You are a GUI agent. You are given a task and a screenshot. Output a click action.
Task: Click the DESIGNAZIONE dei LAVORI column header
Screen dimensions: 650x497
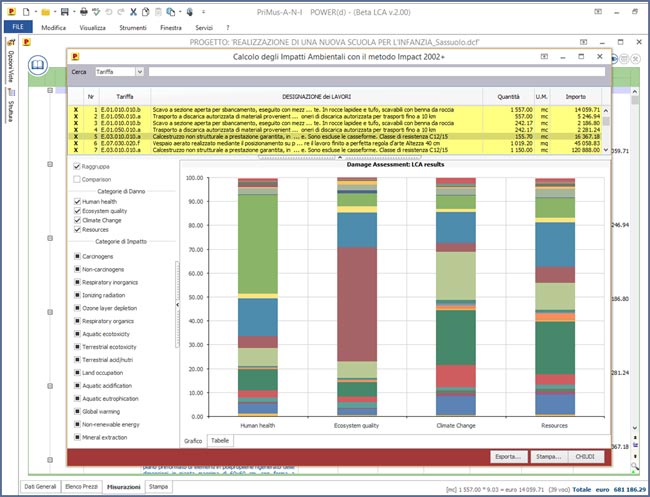coord(317,97)
